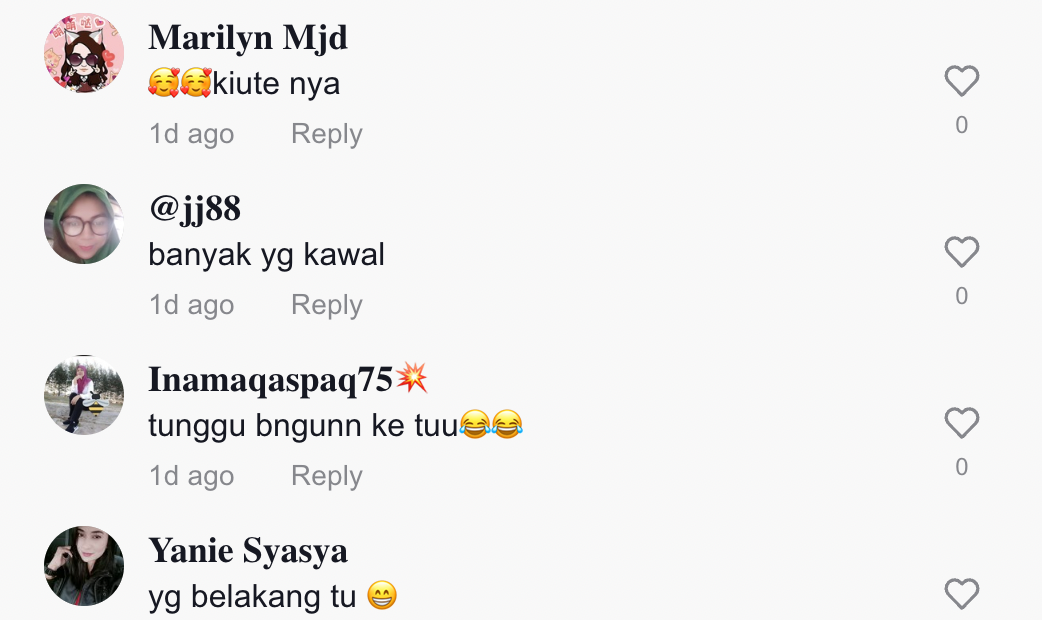Image resolution: width=1042 pixels, height=620 pixels.
Task: Click the 1d ago timestamp under @jj88
Action: tap(191, 305)
